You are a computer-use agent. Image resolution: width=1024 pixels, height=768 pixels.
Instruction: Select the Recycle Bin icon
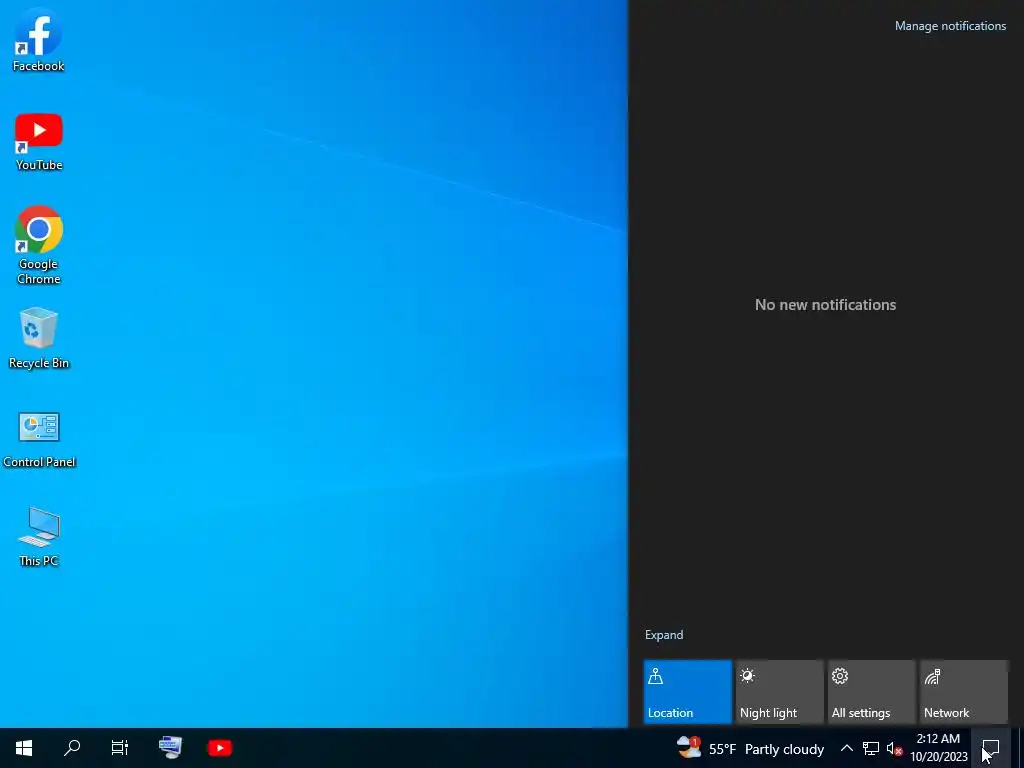coord(39,338)
